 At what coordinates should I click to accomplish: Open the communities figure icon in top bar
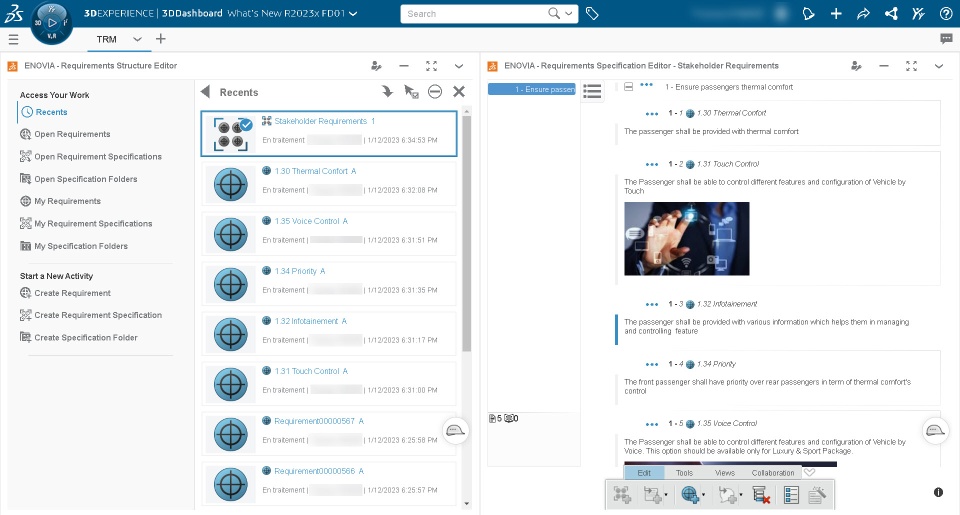point(918,13)
